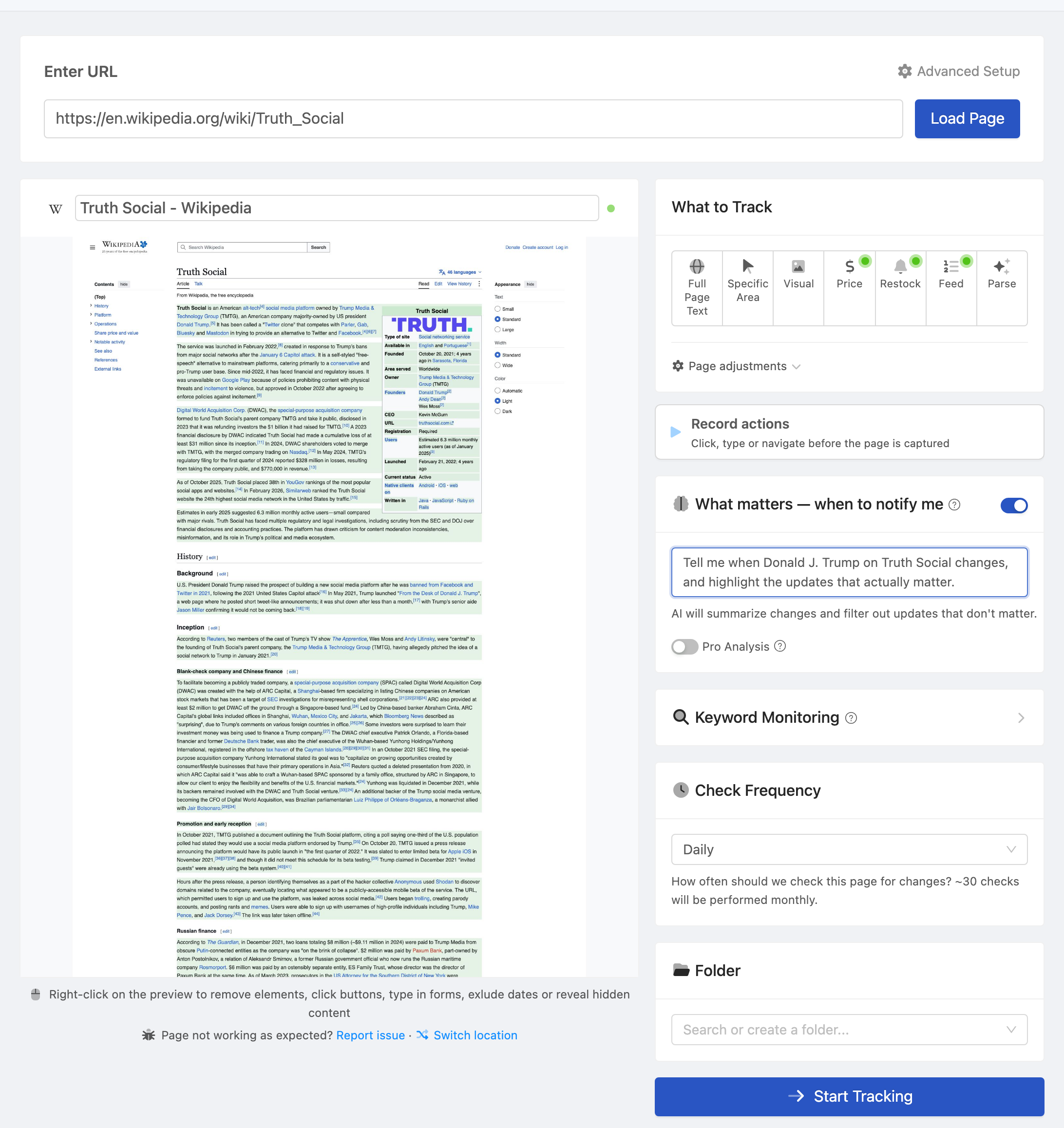Expand the History contents item
This screenshot has height=1128, width=1064.
pos(91,306)
